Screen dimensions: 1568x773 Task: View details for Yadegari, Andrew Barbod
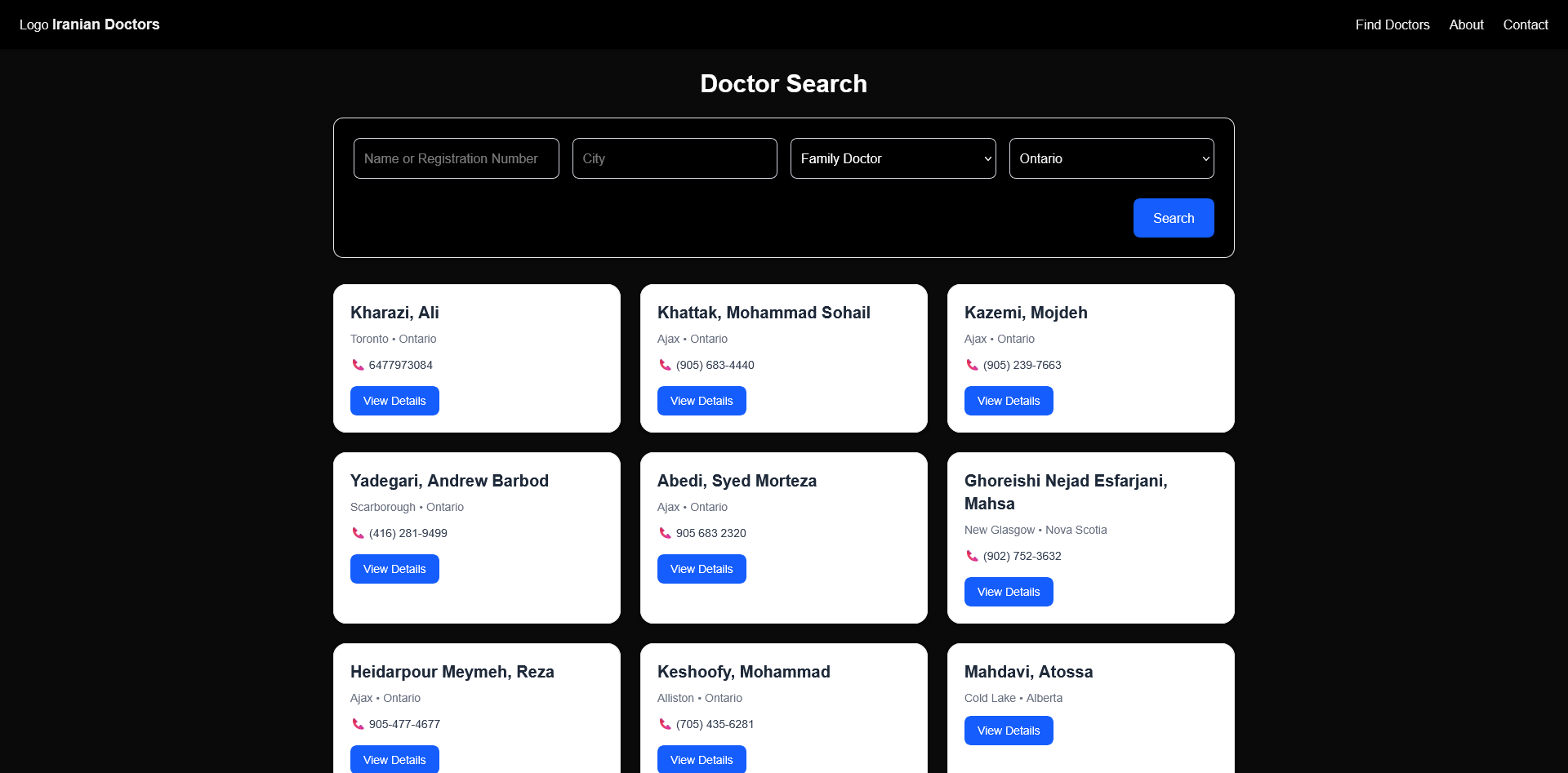pos(394,569)
